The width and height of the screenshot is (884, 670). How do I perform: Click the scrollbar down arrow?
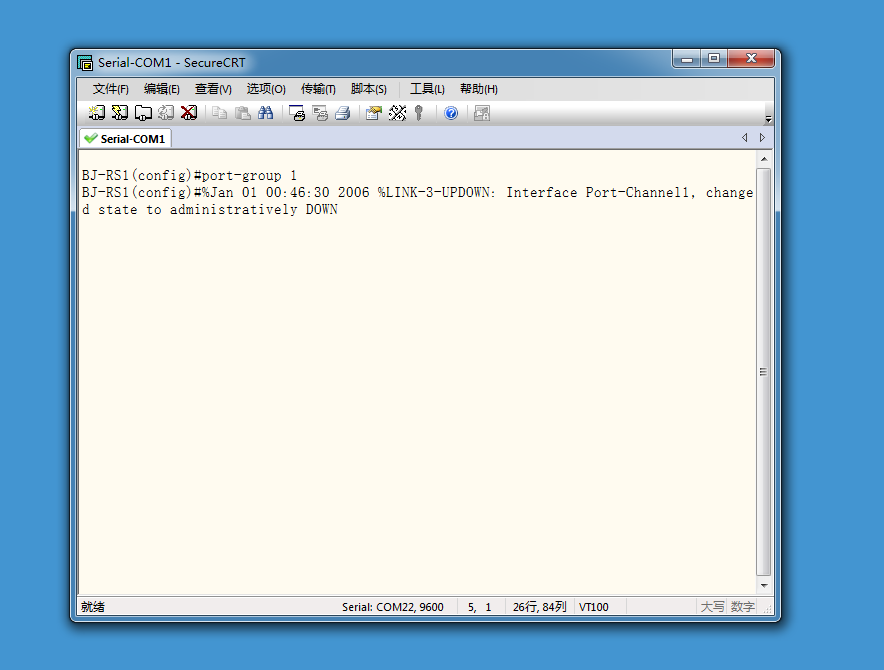point(764,585)
